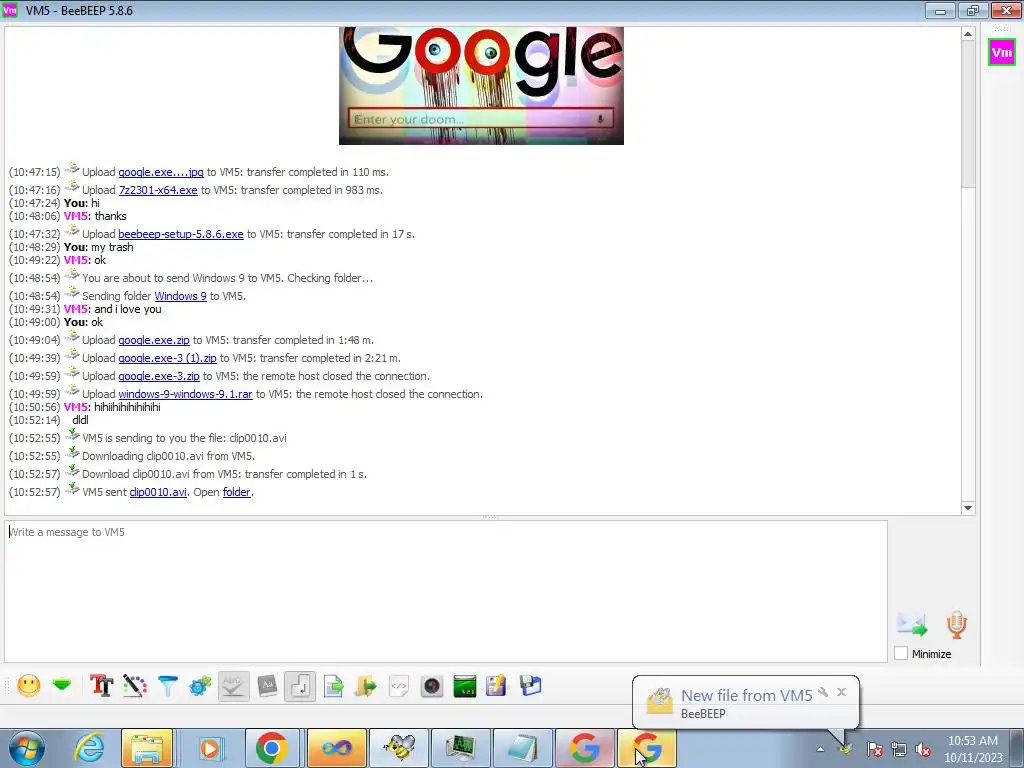Screen dimensions: 1024x768
Task: Open the windows-9-windows-9.1.rar link
Action: (x=185, y=394)
